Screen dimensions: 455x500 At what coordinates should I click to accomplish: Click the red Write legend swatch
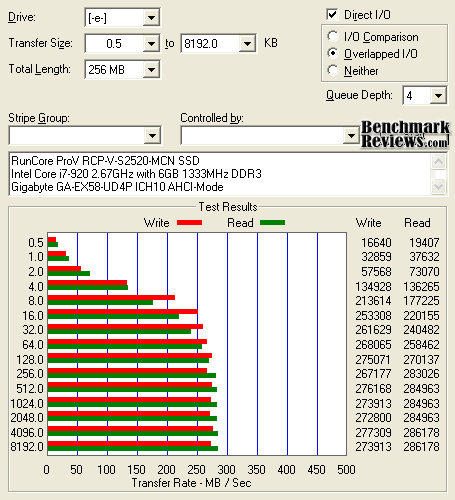(189, 223)
